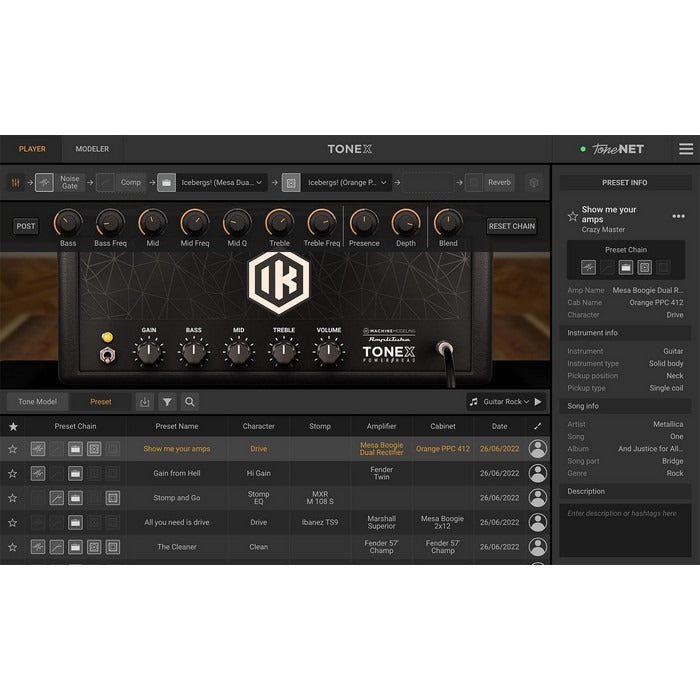Viewport: 700px width, 700px height.
Task: Click the Presence knob
Action: pos(364,223)
